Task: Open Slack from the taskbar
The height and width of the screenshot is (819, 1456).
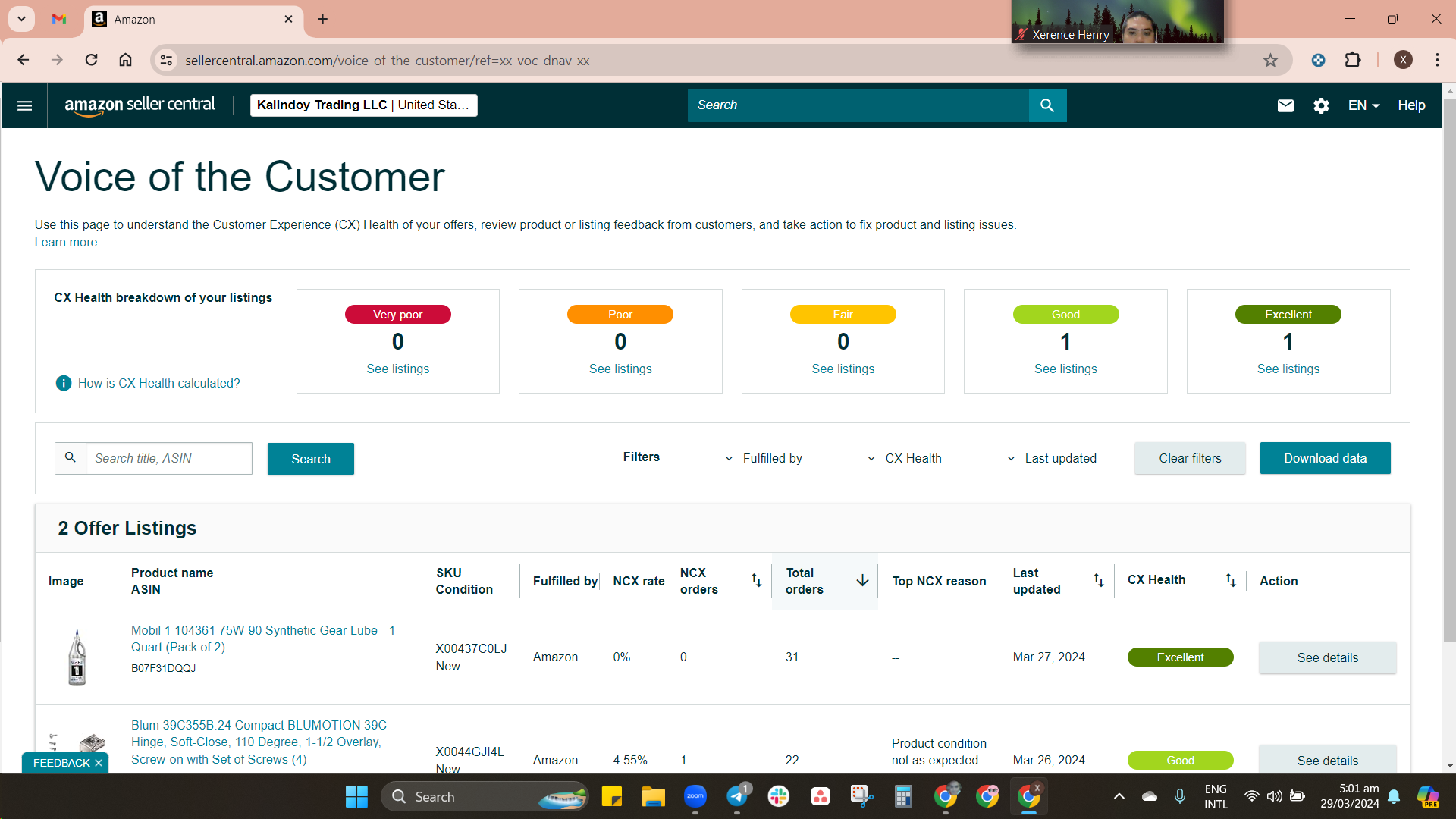Action: (x=779, y=796)
